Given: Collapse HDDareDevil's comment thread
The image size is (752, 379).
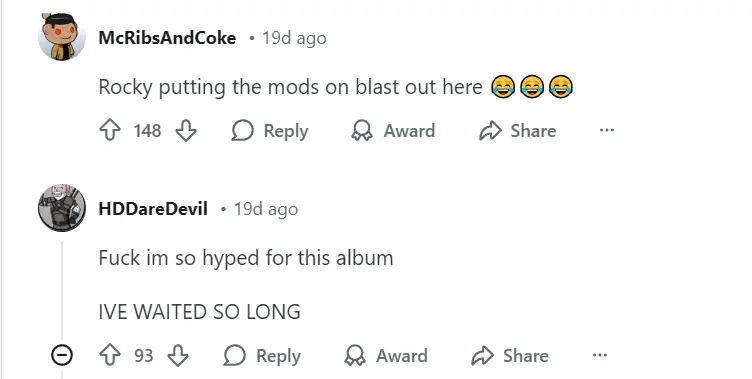Looking at the screenshot, I should (x=62, y=355).
